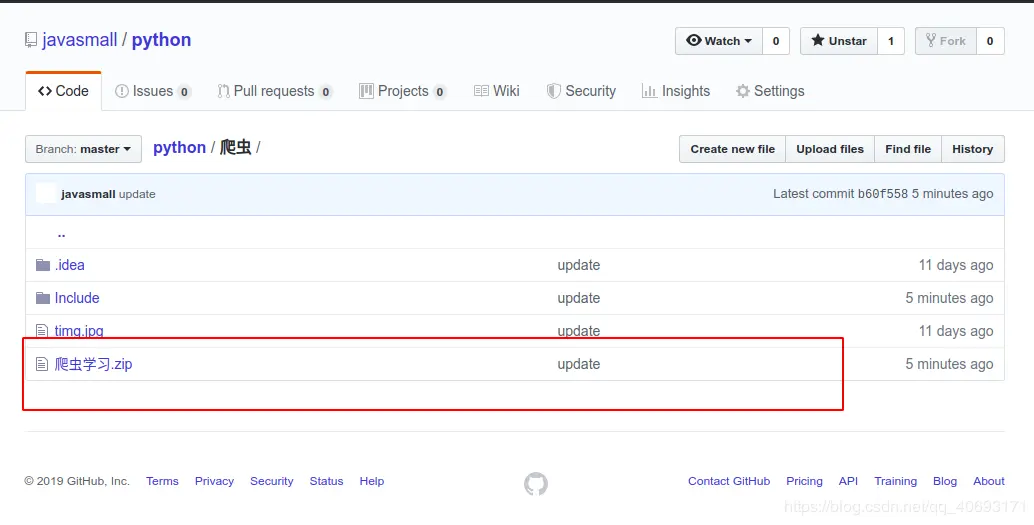
Task: Click the Unstar button
Action: pyautogui.click(x=839, y=41)
